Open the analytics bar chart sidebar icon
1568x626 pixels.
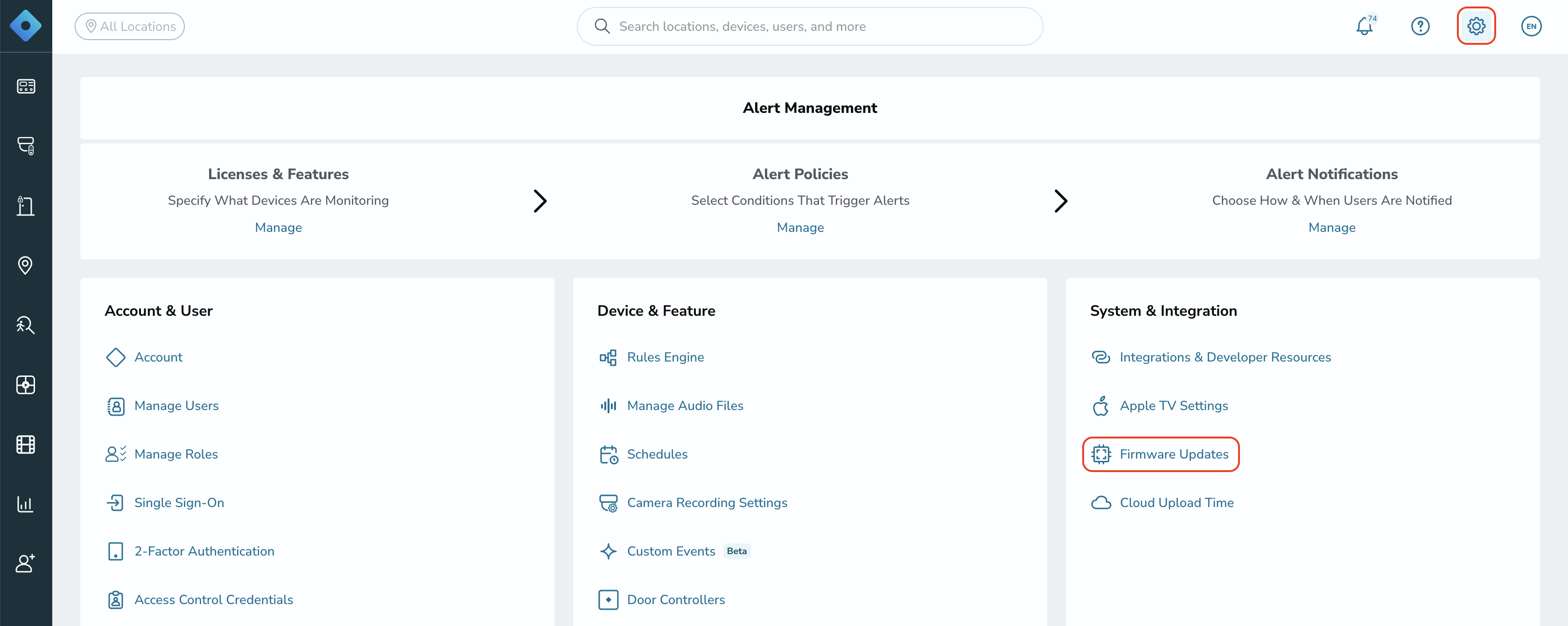pos(26,504)
